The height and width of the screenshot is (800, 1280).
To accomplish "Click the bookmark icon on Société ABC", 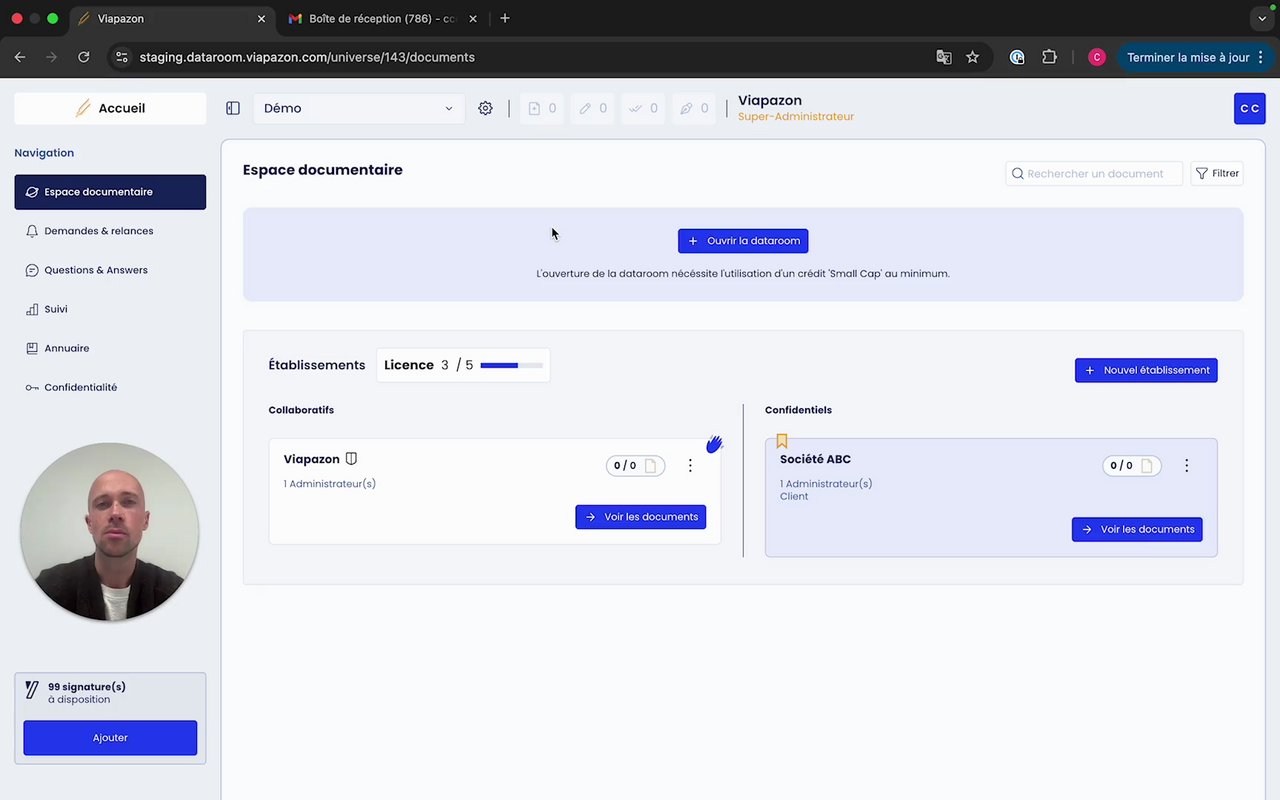I will point(782,440).
